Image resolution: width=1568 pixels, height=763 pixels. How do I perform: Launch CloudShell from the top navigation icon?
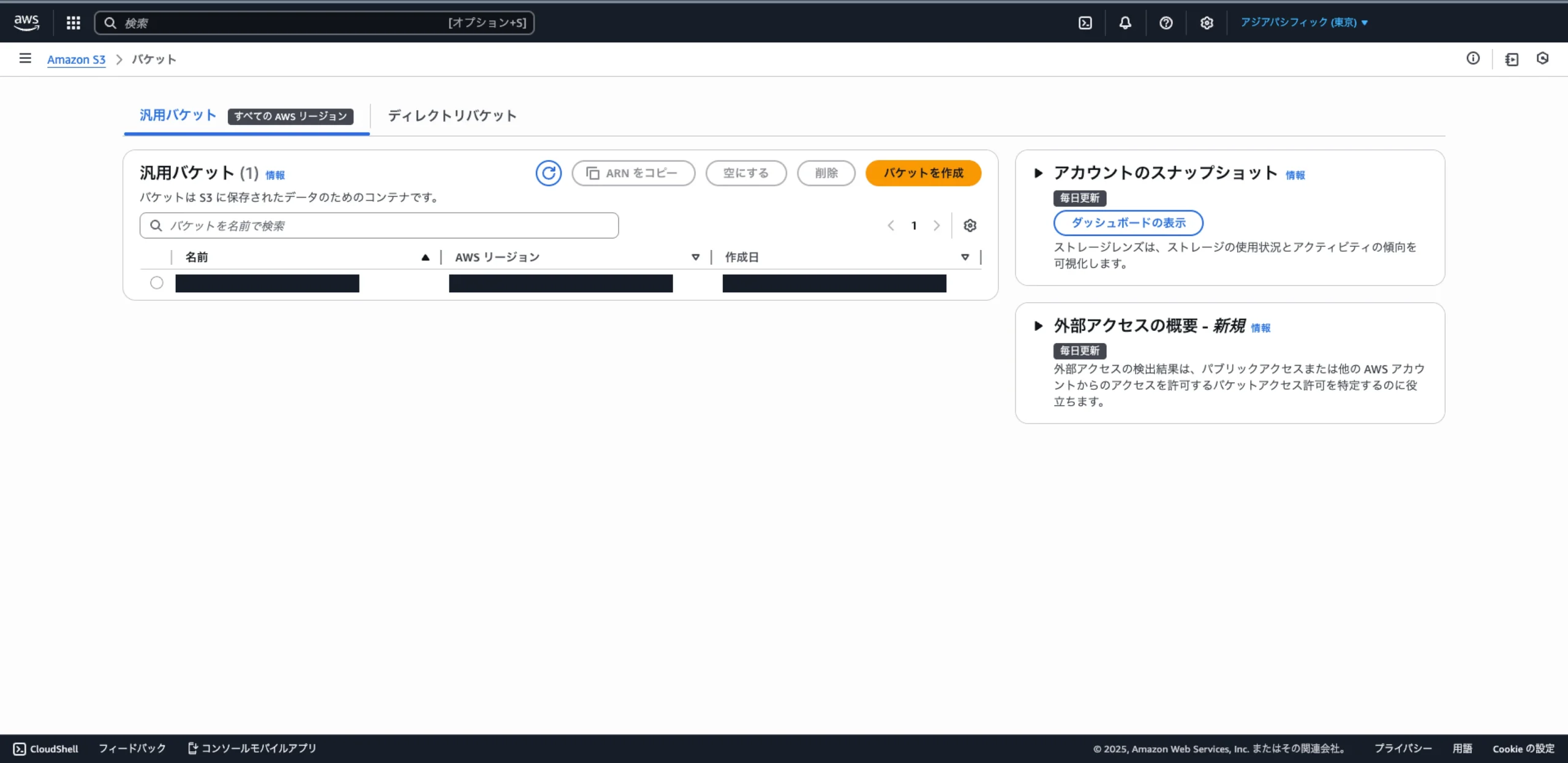(1085, 23)
